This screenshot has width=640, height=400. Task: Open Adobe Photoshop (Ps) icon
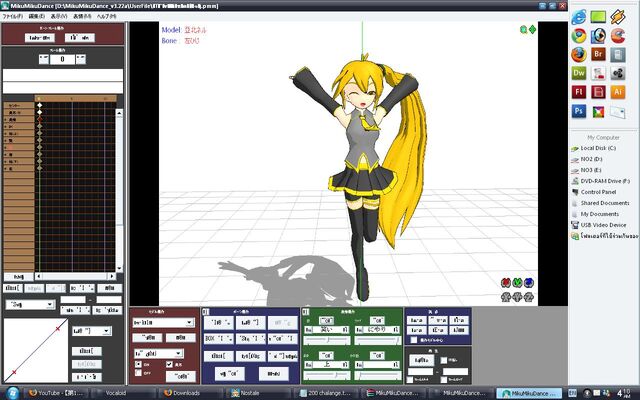pos(579,111)
